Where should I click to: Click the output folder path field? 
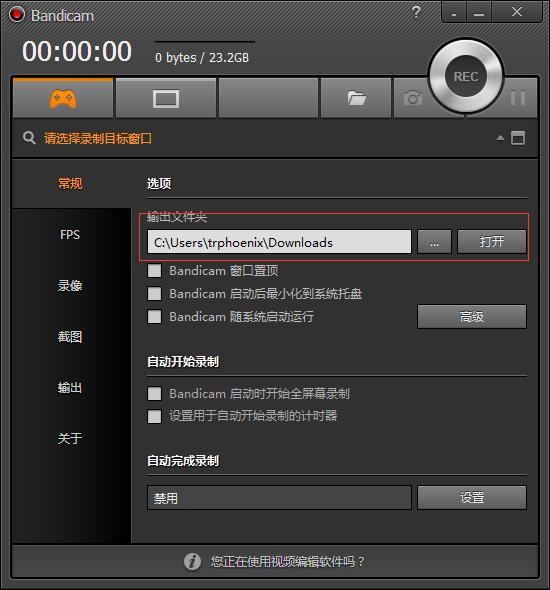[x=279, y=242]
